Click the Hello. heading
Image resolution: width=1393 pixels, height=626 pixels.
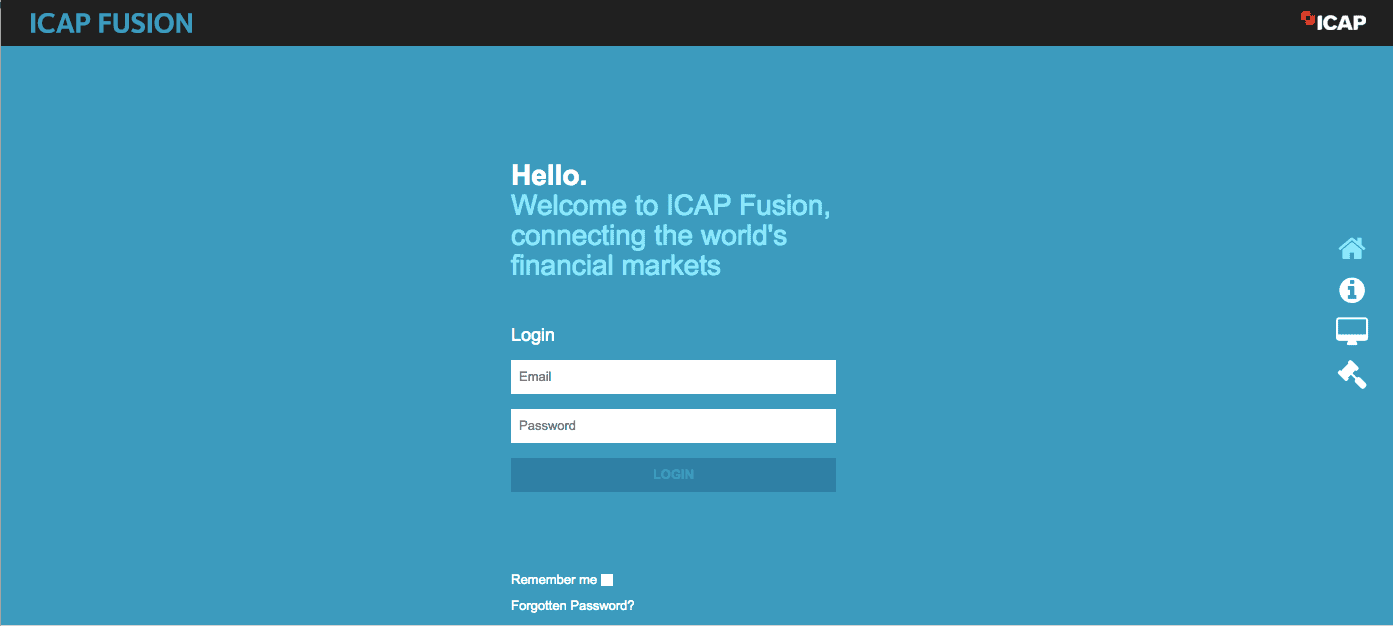(x=548, y=176)
